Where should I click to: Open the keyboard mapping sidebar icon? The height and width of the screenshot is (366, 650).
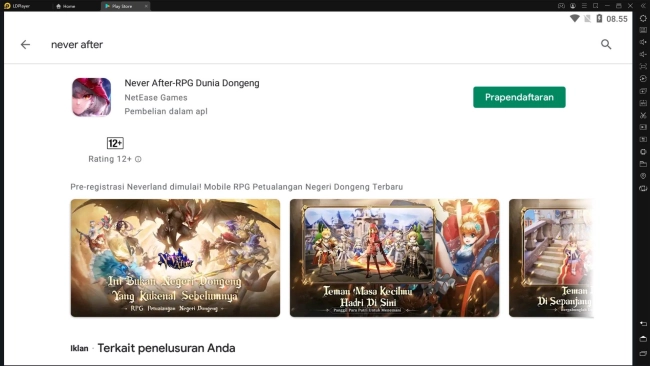pos(643,30)
